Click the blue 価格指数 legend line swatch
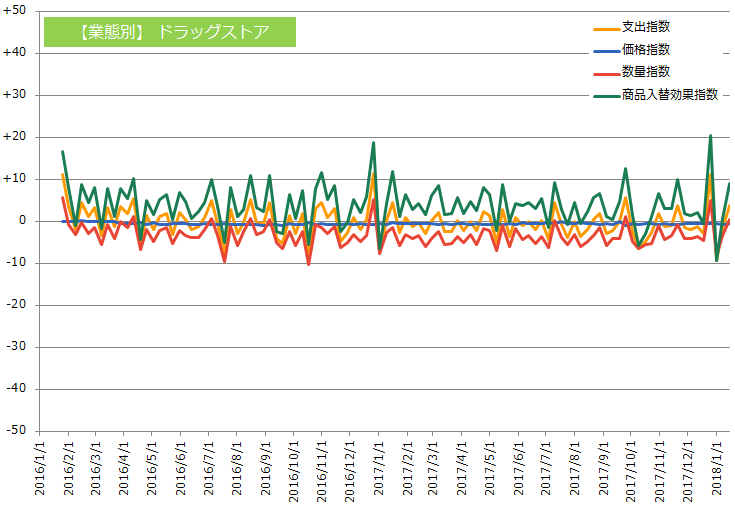Viewport: 735px width, 510px height. [607, 51]
